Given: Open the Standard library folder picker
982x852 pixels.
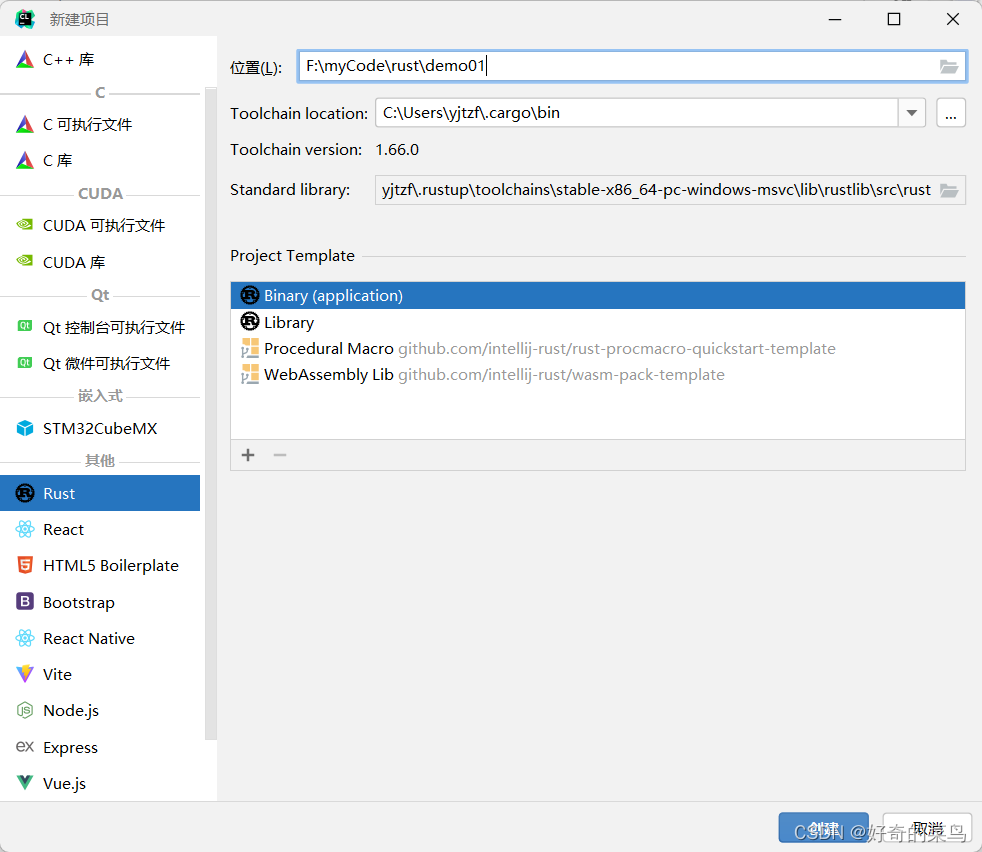Looking at the screenshot, I should point(948,190).
